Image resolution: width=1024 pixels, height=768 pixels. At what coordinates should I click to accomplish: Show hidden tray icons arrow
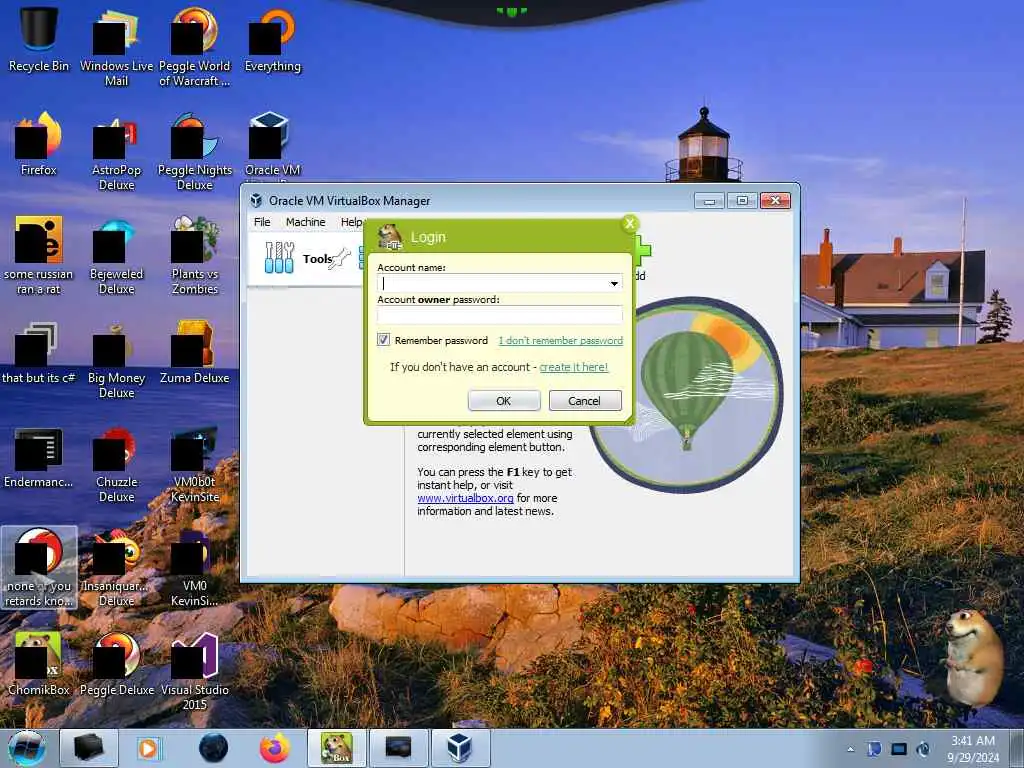pyautogui.click(x=850, y=749)
